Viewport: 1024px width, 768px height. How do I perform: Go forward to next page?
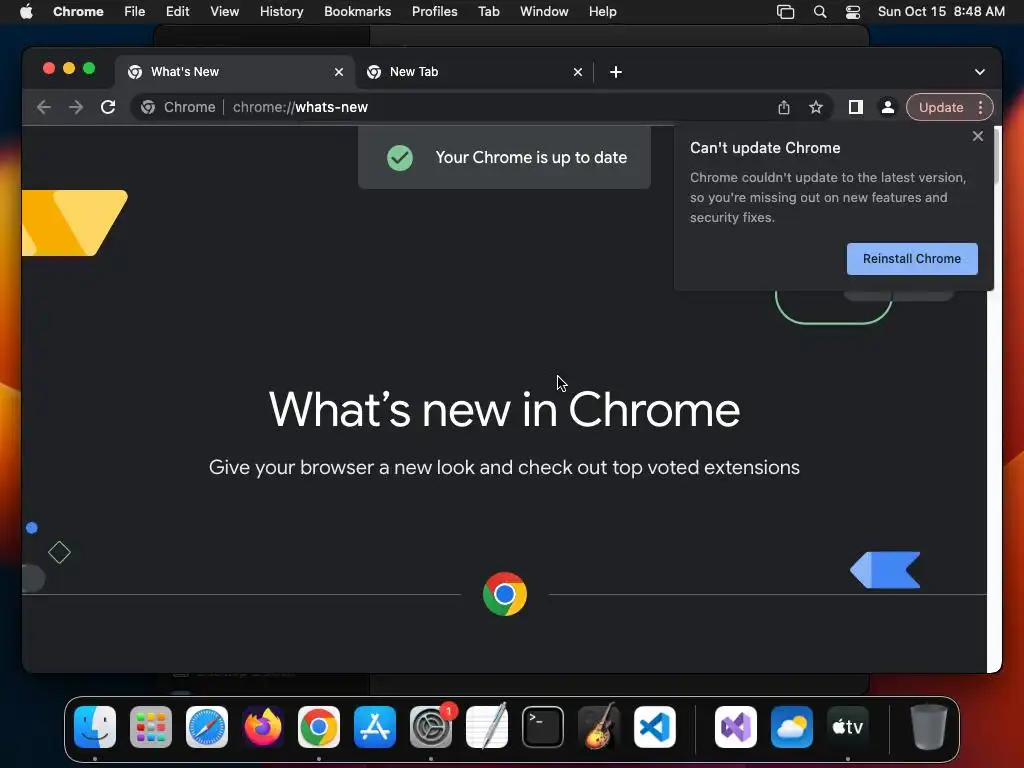pyautogui.click(x=76, y=107)
